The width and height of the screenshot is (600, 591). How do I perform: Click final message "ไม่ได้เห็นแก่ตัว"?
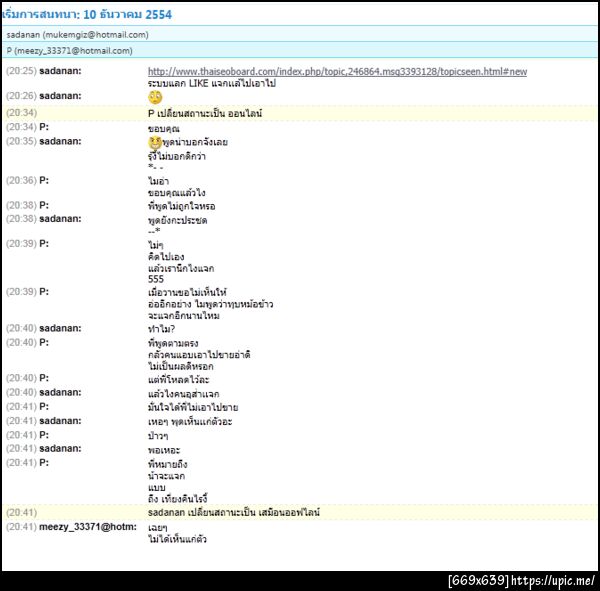pos(177,539)
